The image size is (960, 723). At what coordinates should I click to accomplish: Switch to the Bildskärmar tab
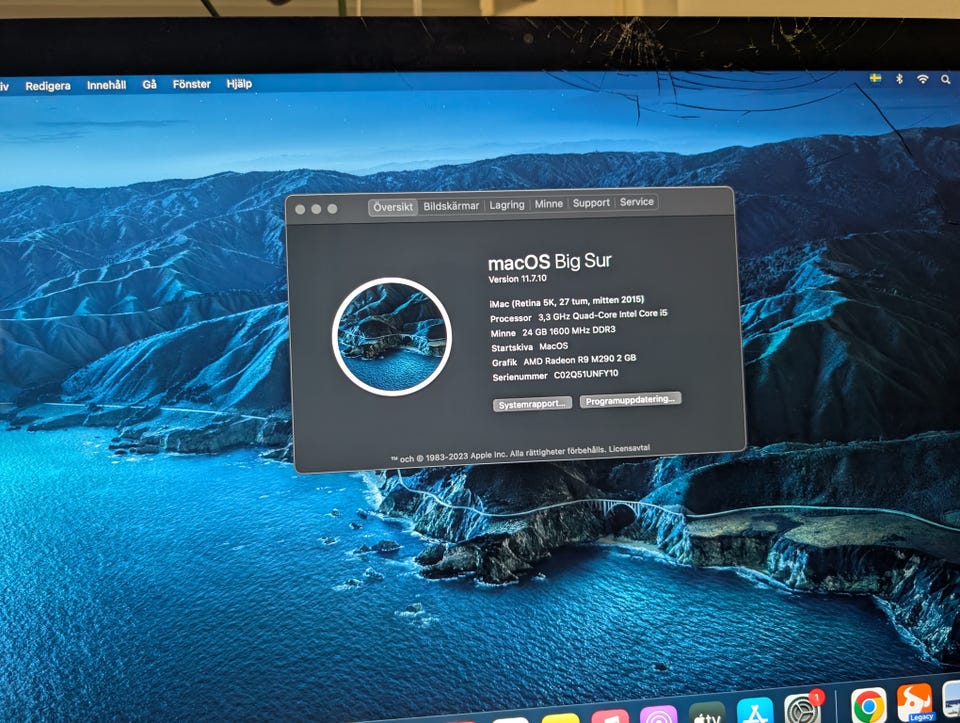point(451,206)
